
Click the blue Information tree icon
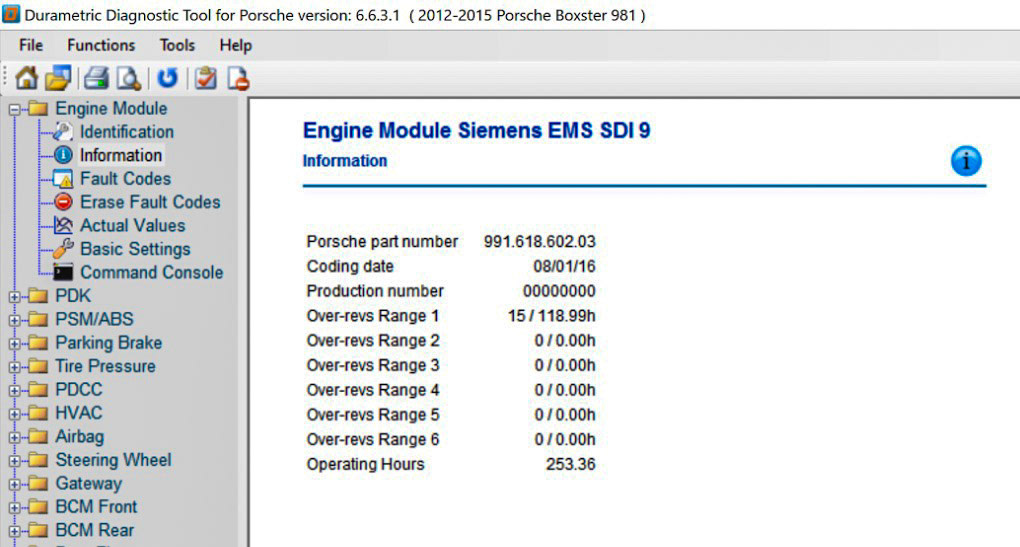63,155
